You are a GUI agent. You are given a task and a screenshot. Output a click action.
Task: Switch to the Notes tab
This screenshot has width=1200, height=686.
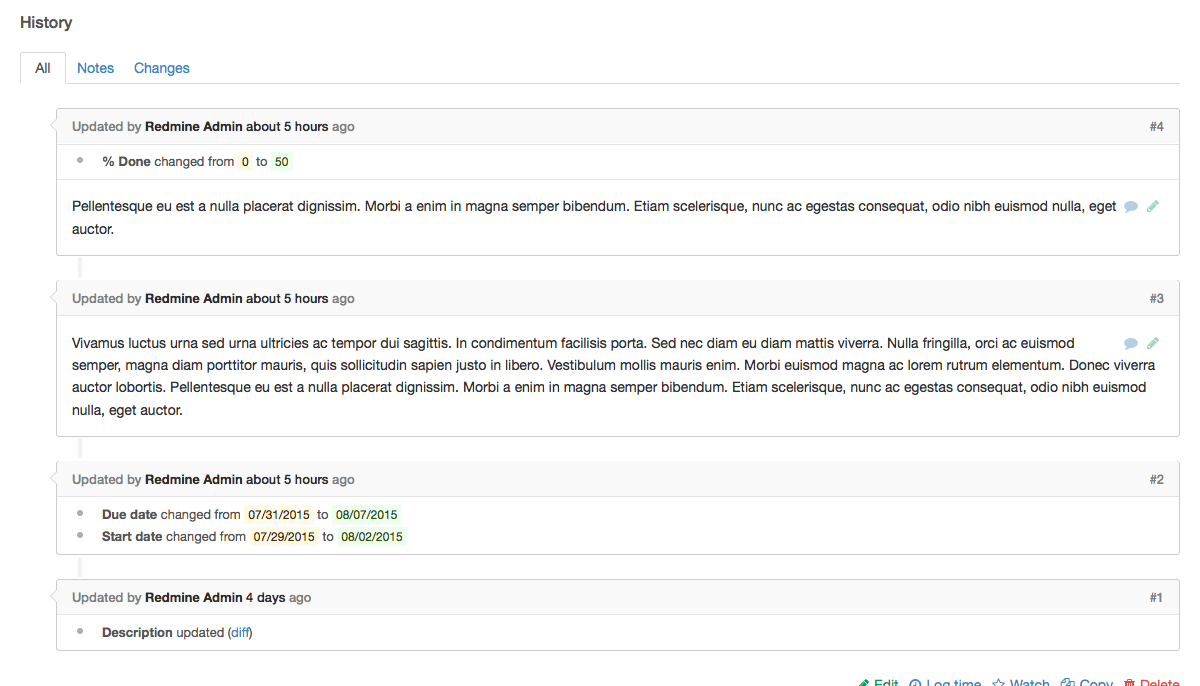pyautogui.click(x=95, y=68)
